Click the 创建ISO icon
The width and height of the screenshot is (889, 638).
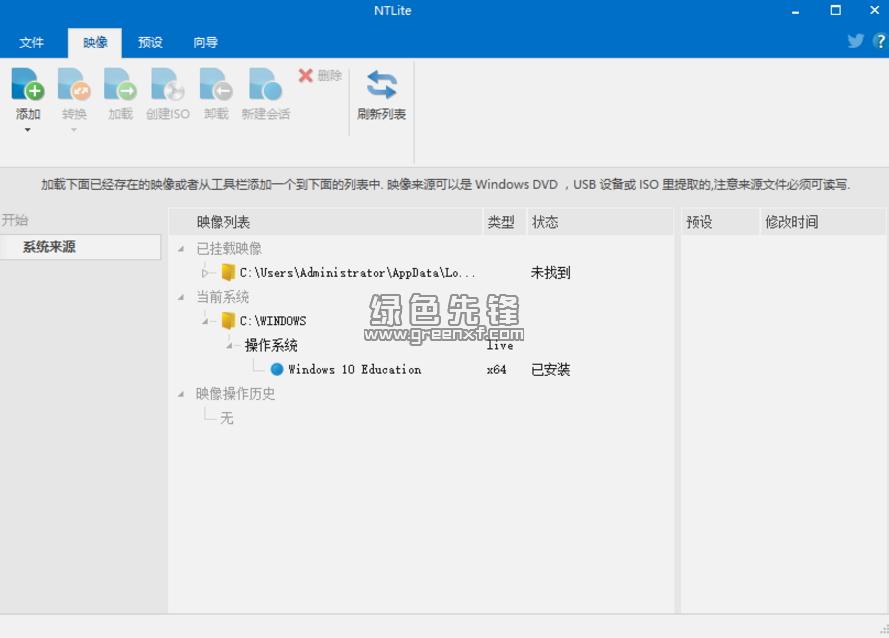[168, 84]
